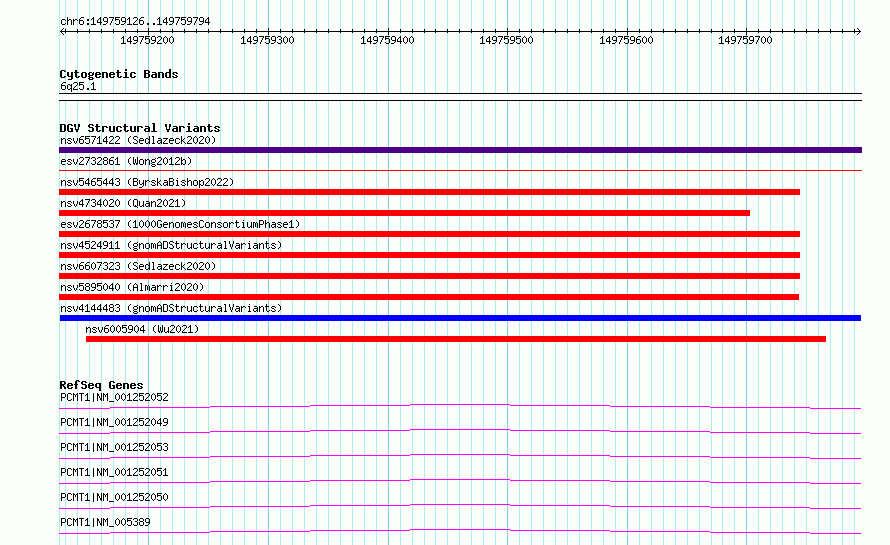Click the PCMT1|NM_001252051 magenta transcript line
The width and height of the screenshot is (890, 545).
coord(460,481)
